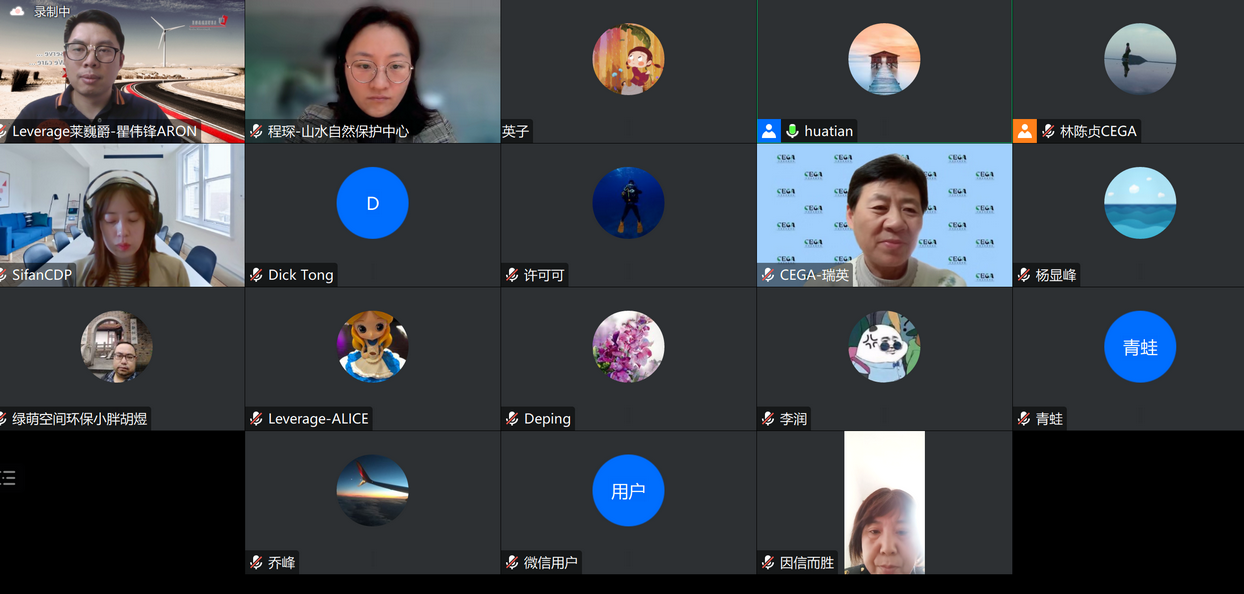Image resolution: width=1244 pixels, height=594 pixels.
Task: Select CEGA-瑞英's highlighted video tile
Action: click(884, 215)
